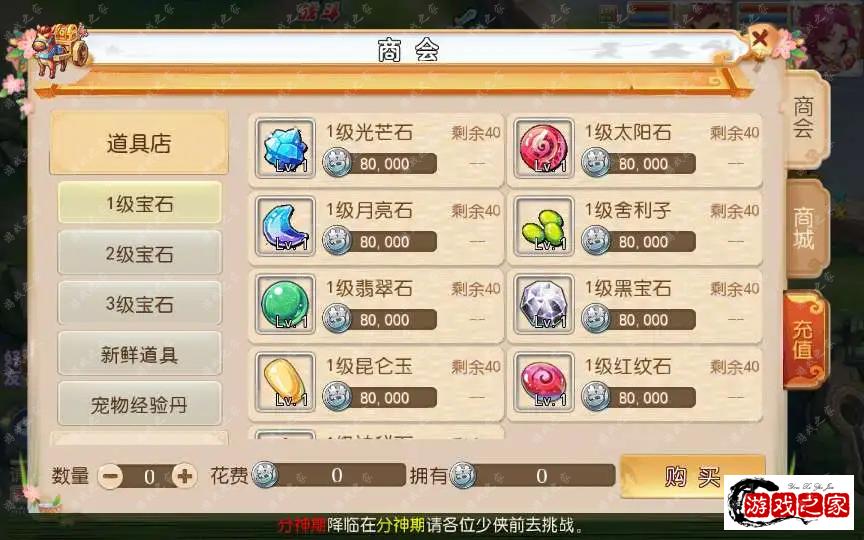This screenshot has height=540, width=864.
Task: Select the 1级太阳石 red swirl gem icon
Action: tap(544, 148)
